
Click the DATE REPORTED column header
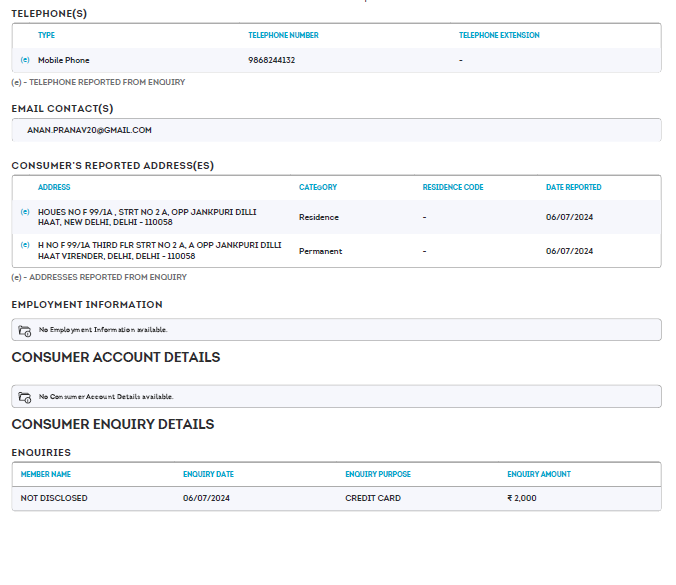click(x=573, y=187)
